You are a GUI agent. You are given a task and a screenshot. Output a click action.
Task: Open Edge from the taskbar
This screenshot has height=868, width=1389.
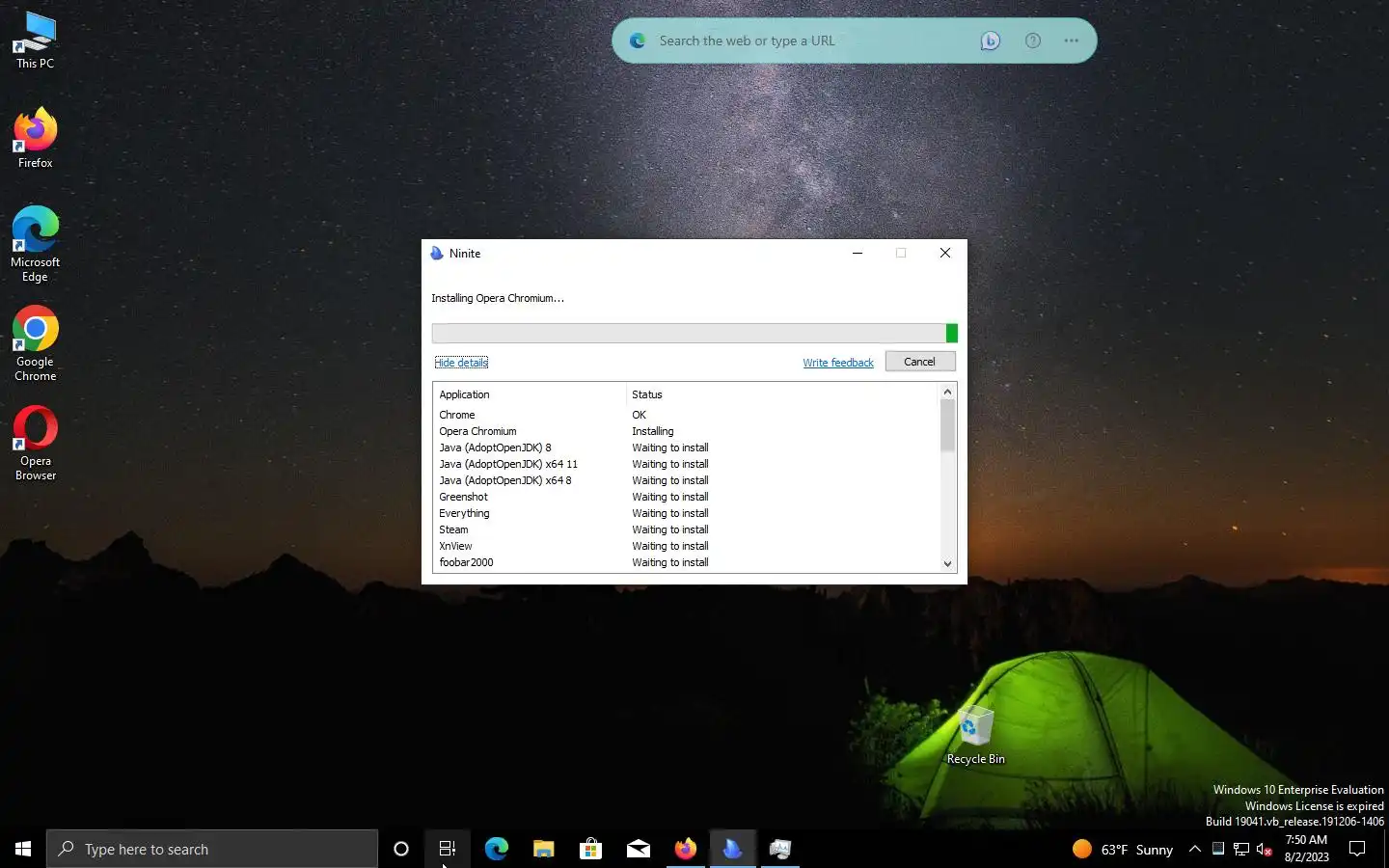coord(496,849)
